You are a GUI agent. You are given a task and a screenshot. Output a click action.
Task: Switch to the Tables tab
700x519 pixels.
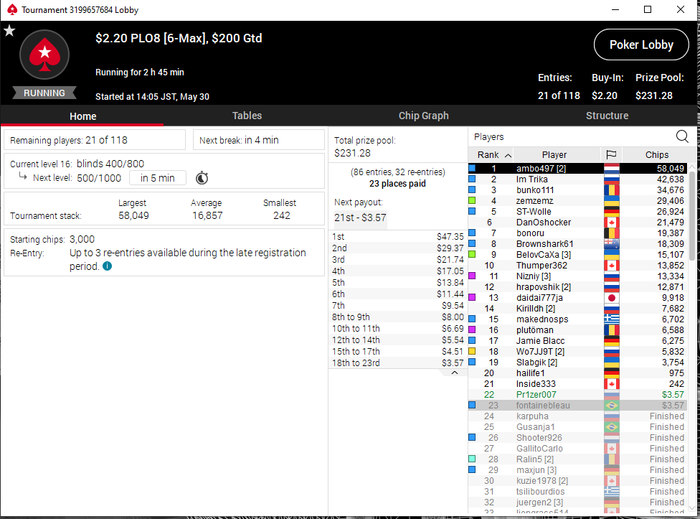tap(247, 116)
